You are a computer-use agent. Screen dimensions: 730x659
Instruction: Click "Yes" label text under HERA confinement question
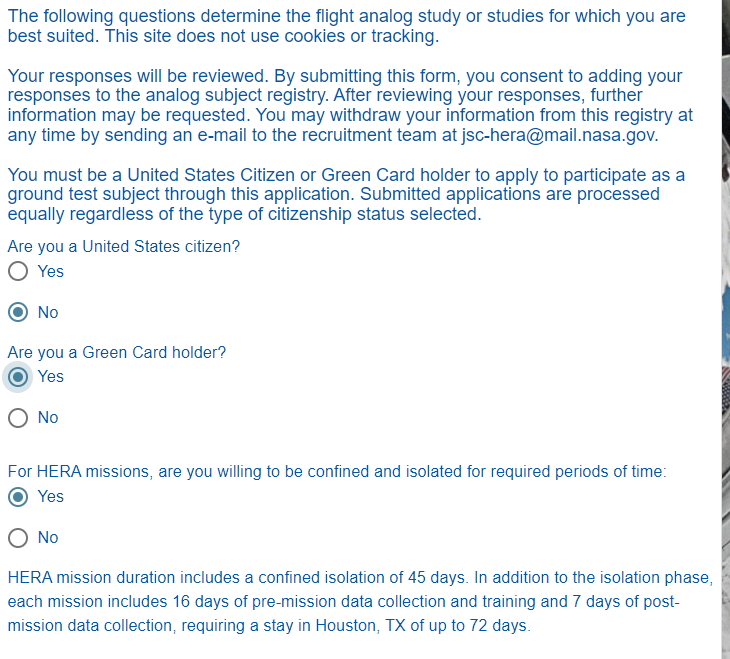[x=50, y=496]
